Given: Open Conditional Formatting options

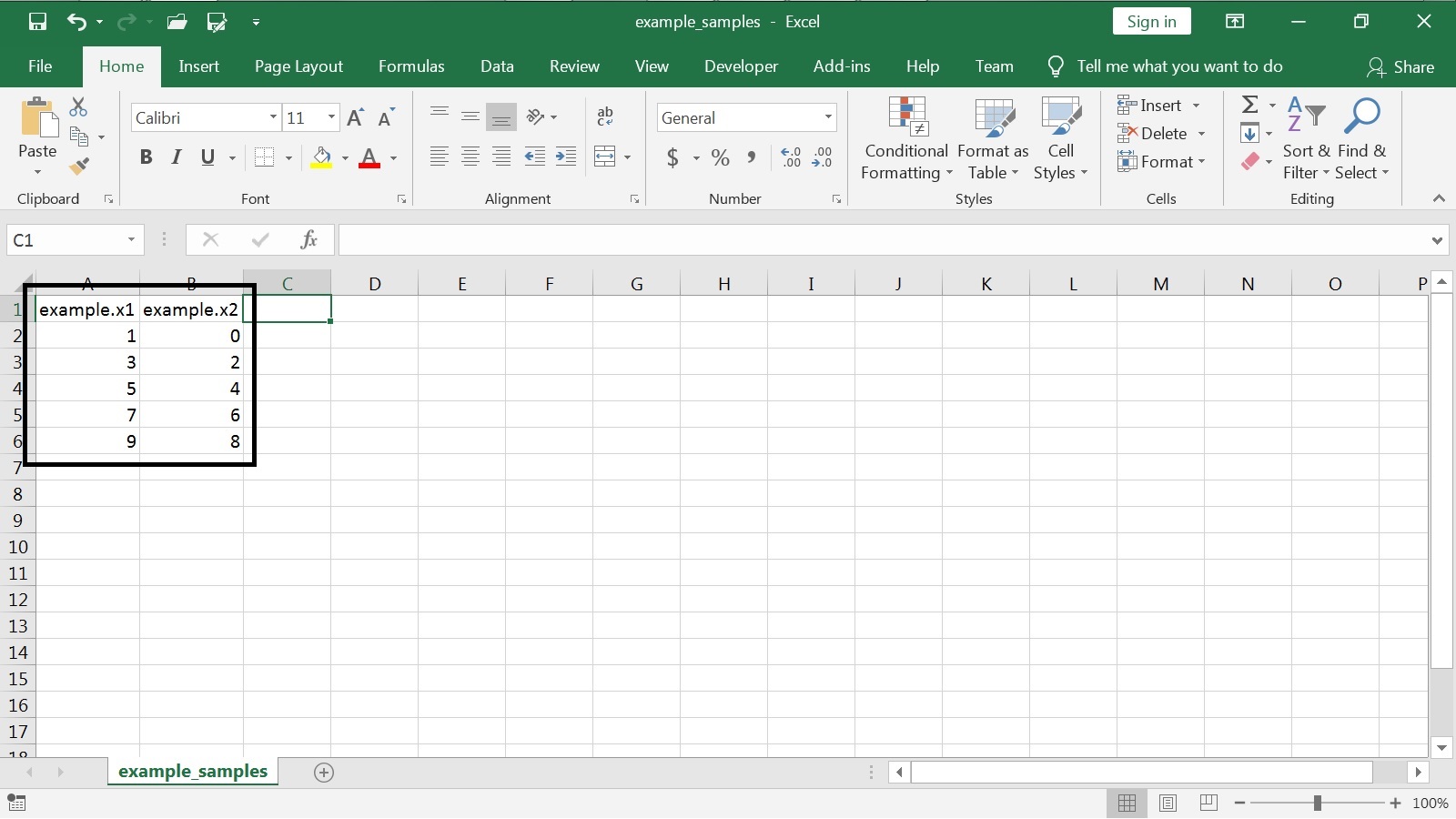Looking at the screenshot, I should (x=905, y=138).
